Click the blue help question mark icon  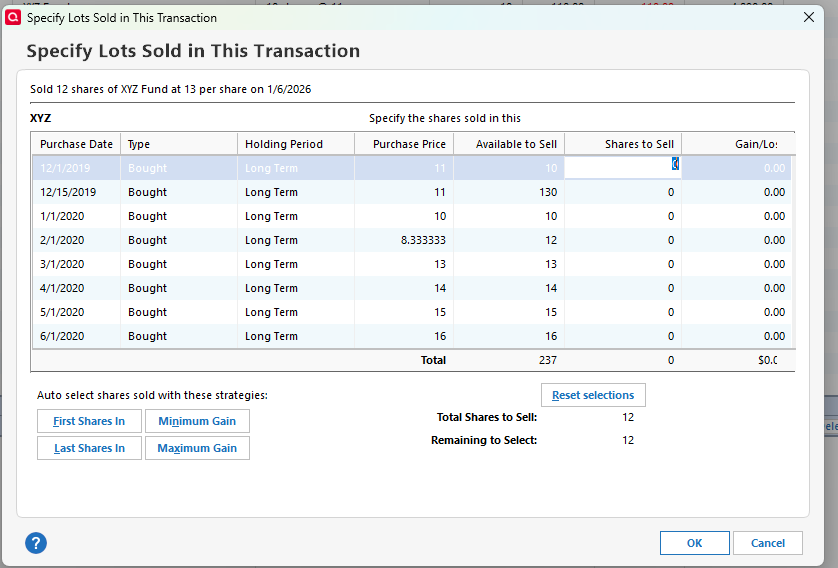click(36, 543)
